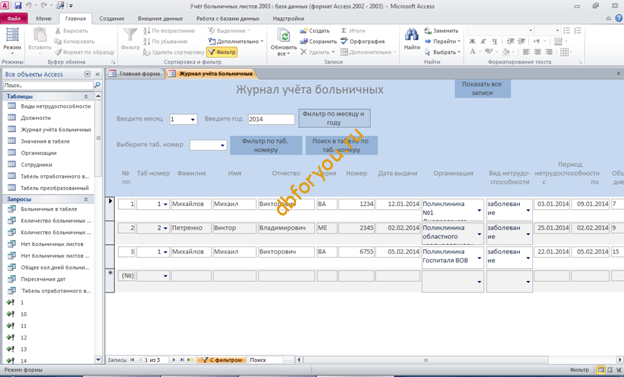Toggle the highlighted Фильтр button
Viewport: 624px width, 377px height.
point(222,52)
